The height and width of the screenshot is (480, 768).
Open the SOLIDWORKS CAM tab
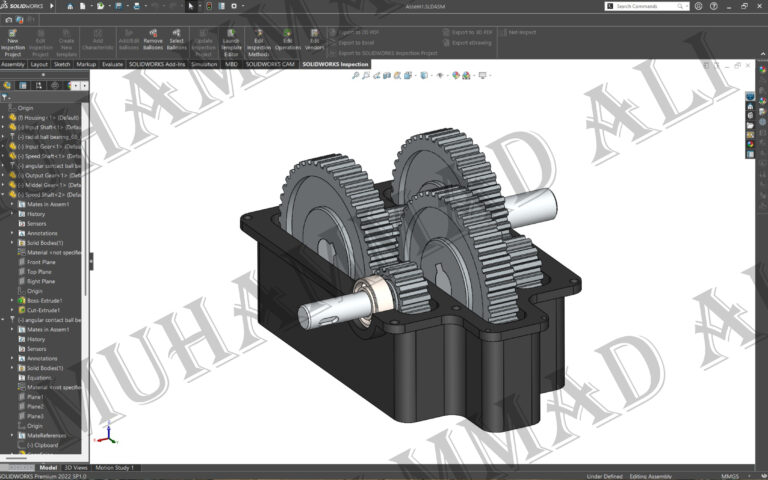click(268, 64)
